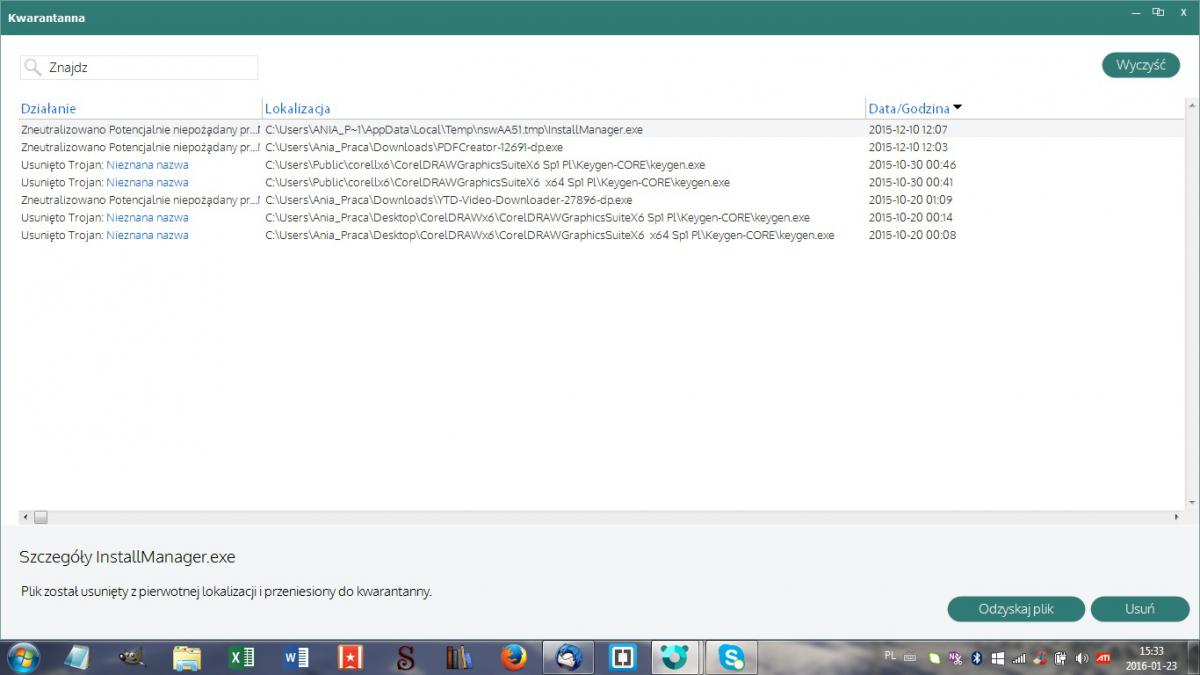Switch to Thunderbird in taskbar
Image resolution: width=1200 pixels, height=675 pixels.
pos(570,657)
